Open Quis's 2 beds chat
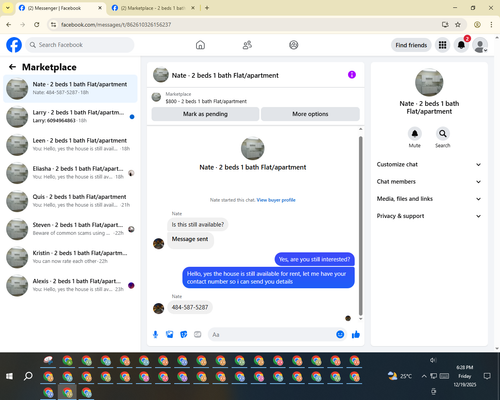The width and height of the screenshot is (500, 400). click(x=70, y=201)
